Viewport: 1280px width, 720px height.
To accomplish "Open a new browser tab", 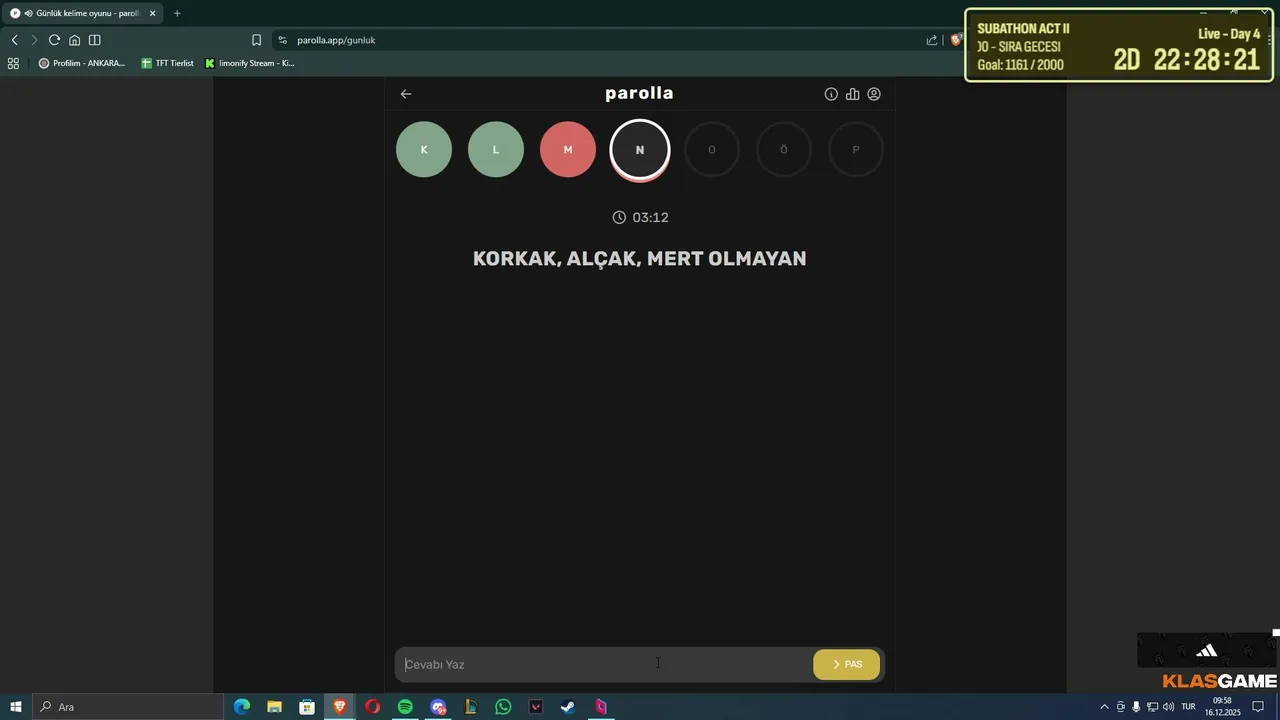I will coord(177,13).
